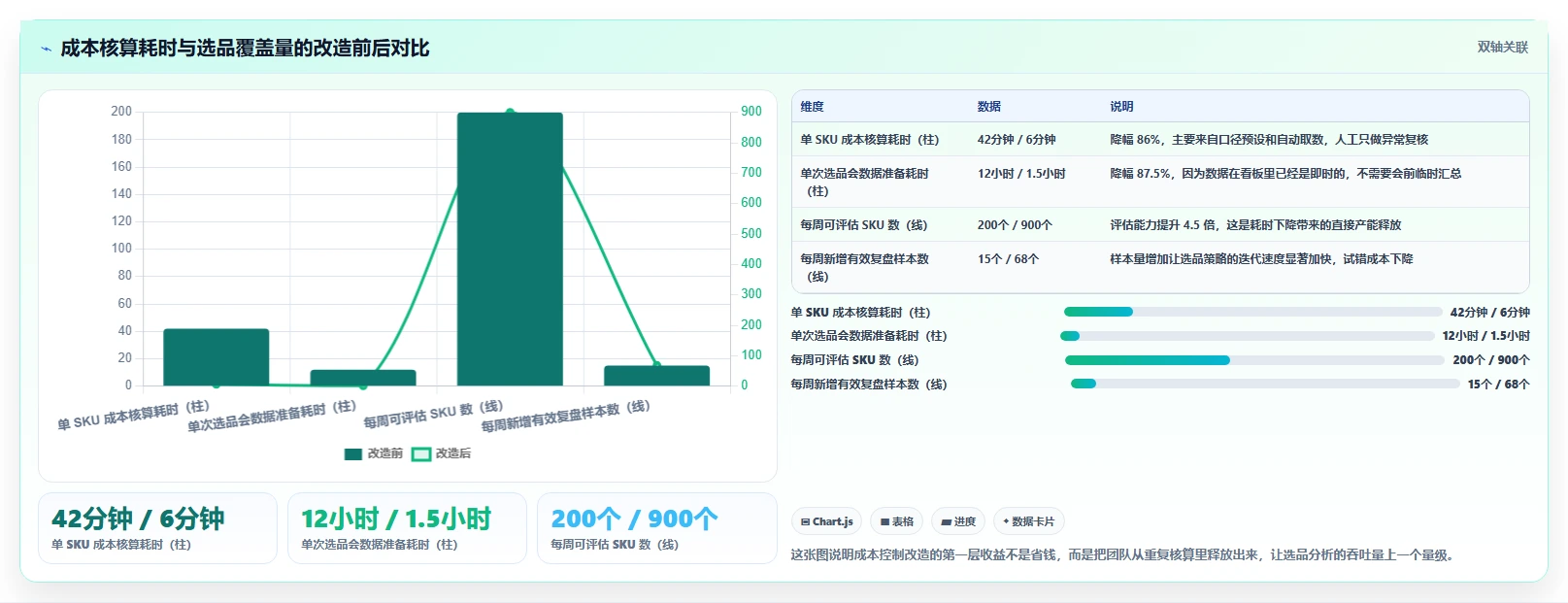Click the 42分钟 / 6分钟 value right of the progress bar

1489,313
